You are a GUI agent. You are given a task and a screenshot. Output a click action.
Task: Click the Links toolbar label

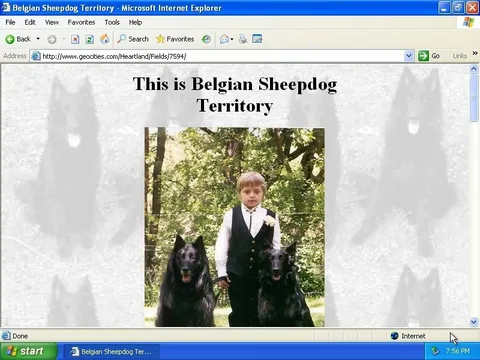[x=460, y=56]
